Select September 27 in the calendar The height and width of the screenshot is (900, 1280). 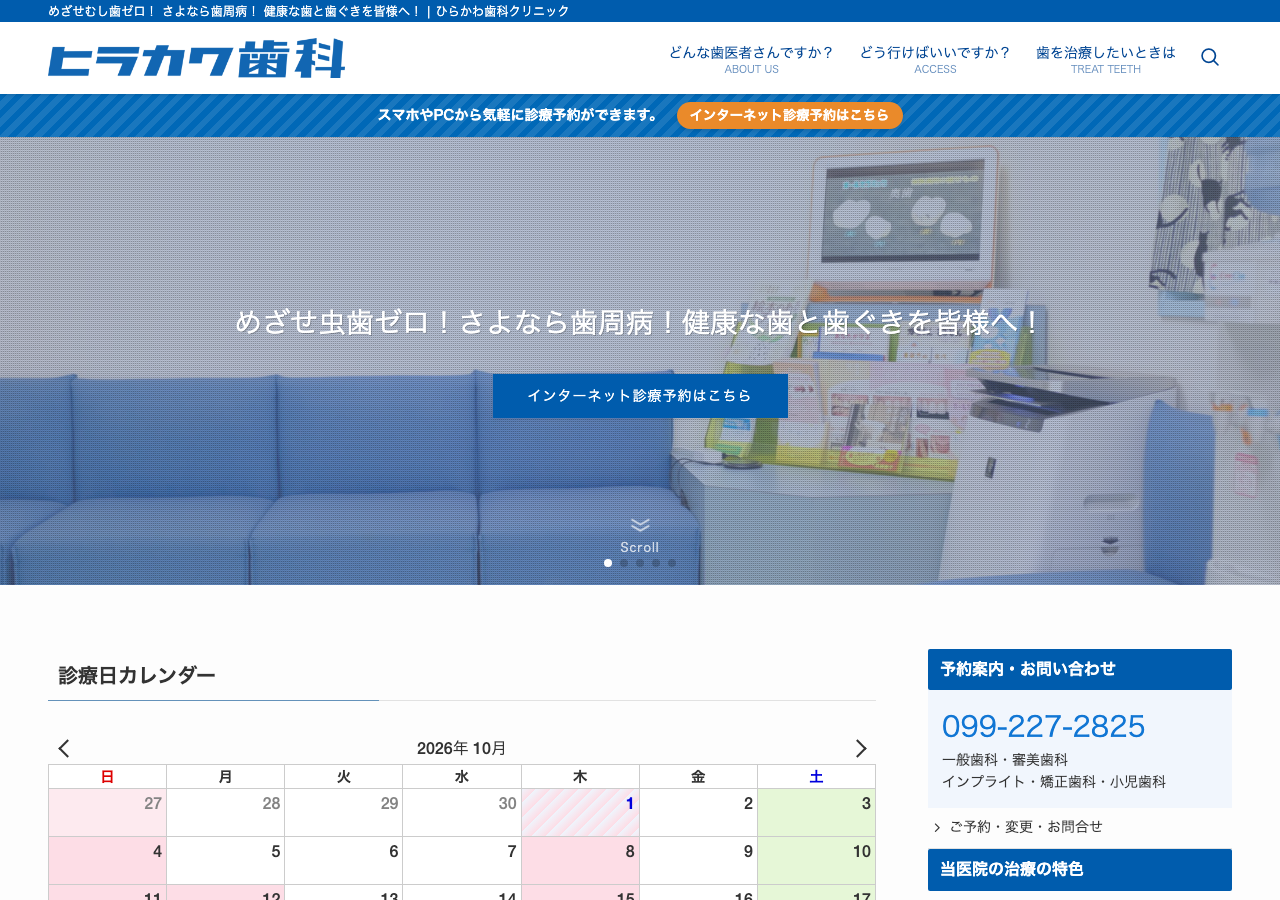pos(107,812)
